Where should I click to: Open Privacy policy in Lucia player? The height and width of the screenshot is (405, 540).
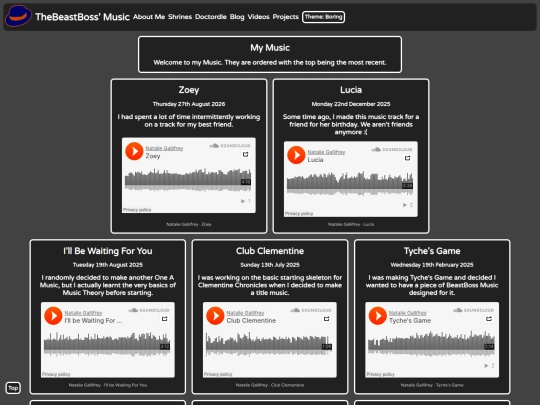tap(299, 214)
